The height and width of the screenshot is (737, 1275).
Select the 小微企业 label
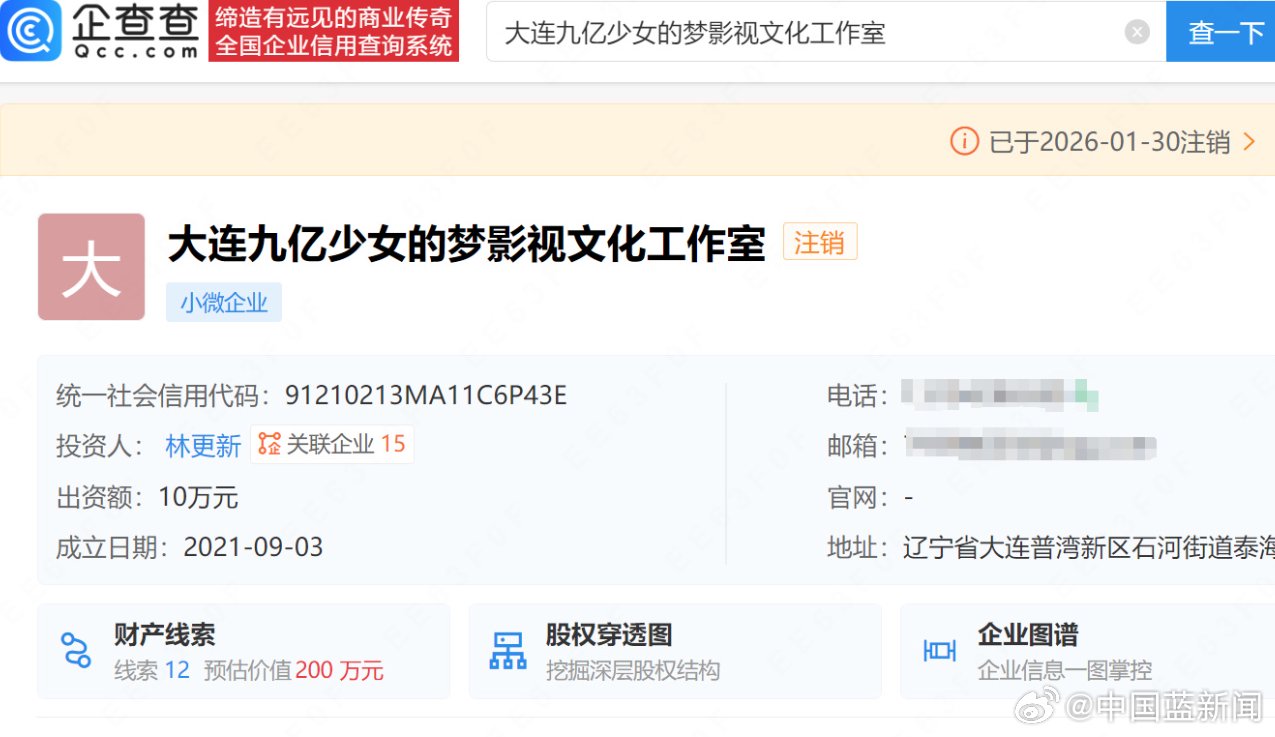pos(224,302)
